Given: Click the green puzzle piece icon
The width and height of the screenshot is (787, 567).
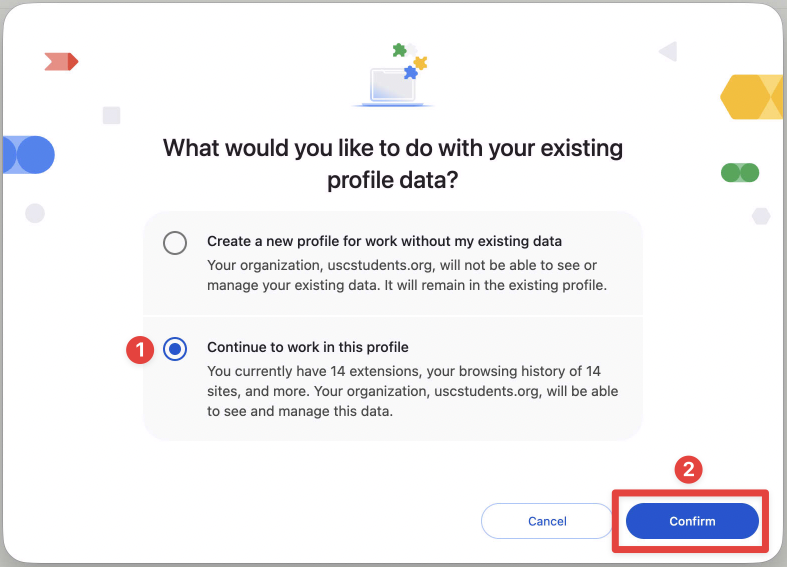Looking at the screenshot, I should pos(399,48).
